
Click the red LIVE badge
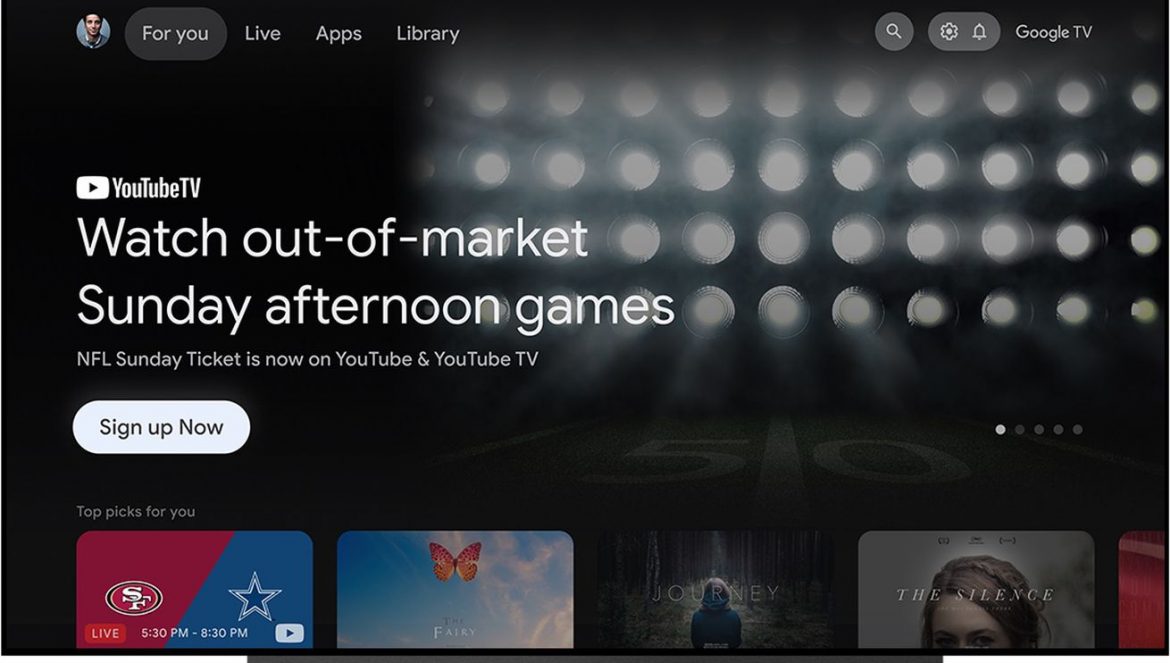click(105, 633)
